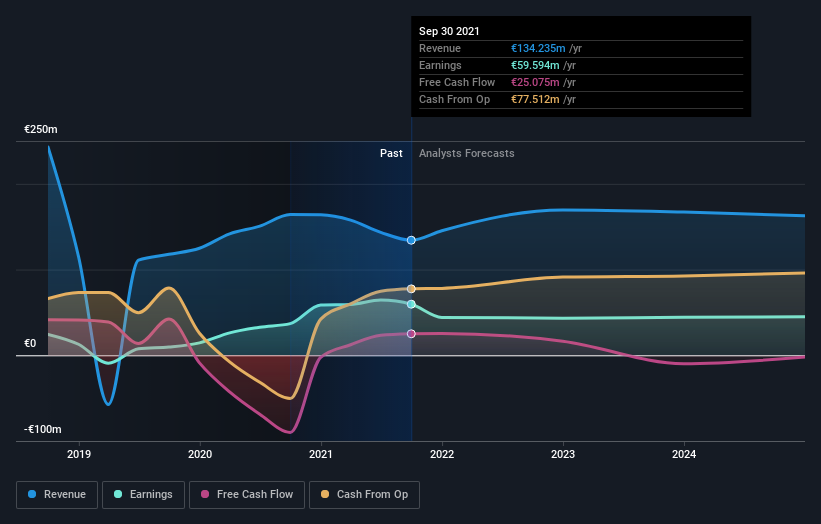Toggle the Revenue legend button
Image resolution: width=821 pixels, height=524 pixels.
click(x=57, y=495)
